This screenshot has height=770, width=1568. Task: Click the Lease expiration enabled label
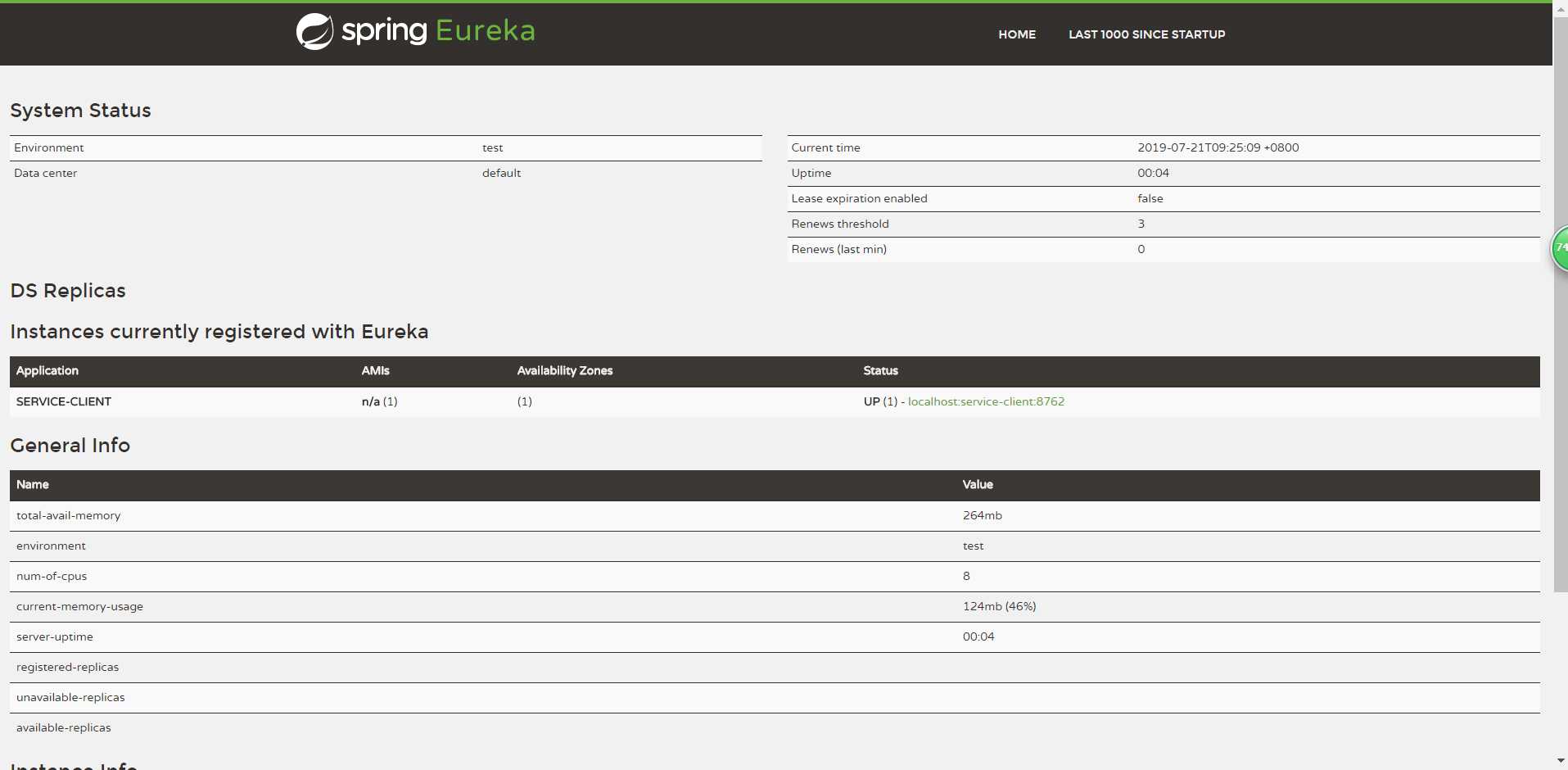pyautogui.click(x=859, y=199)
